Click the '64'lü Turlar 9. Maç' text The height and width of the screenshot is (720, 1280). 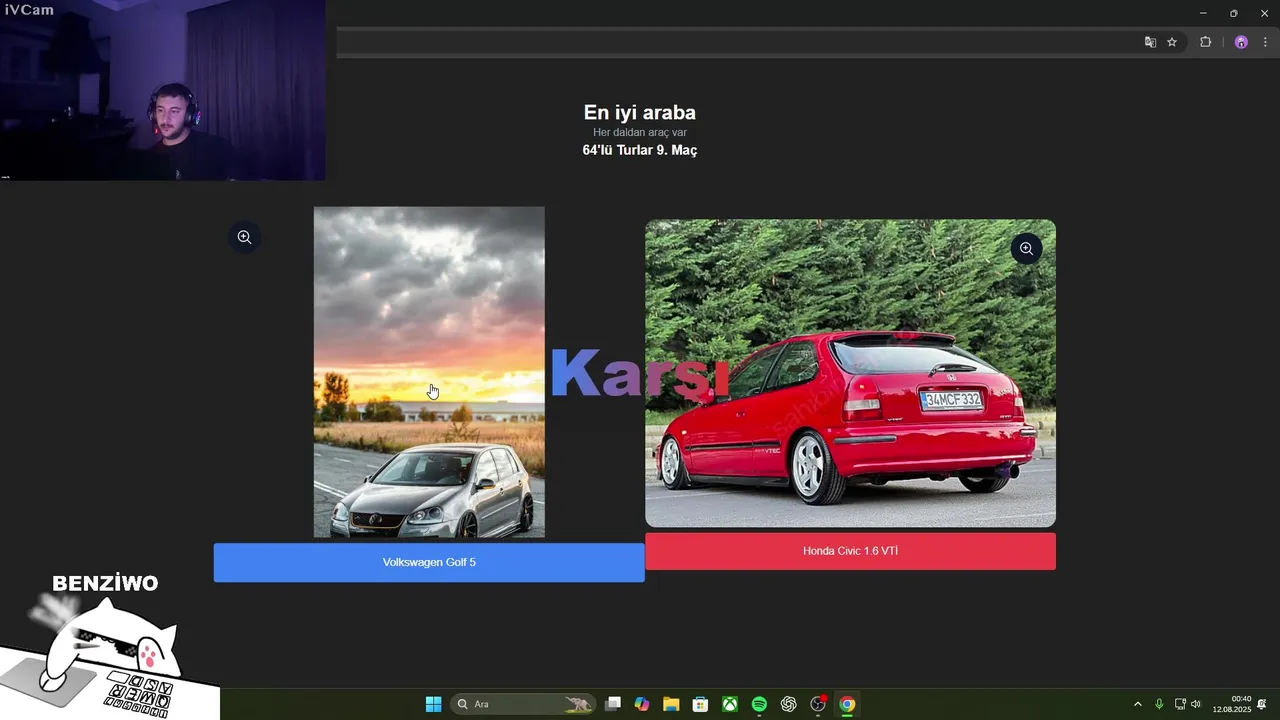tap(640, 150)
